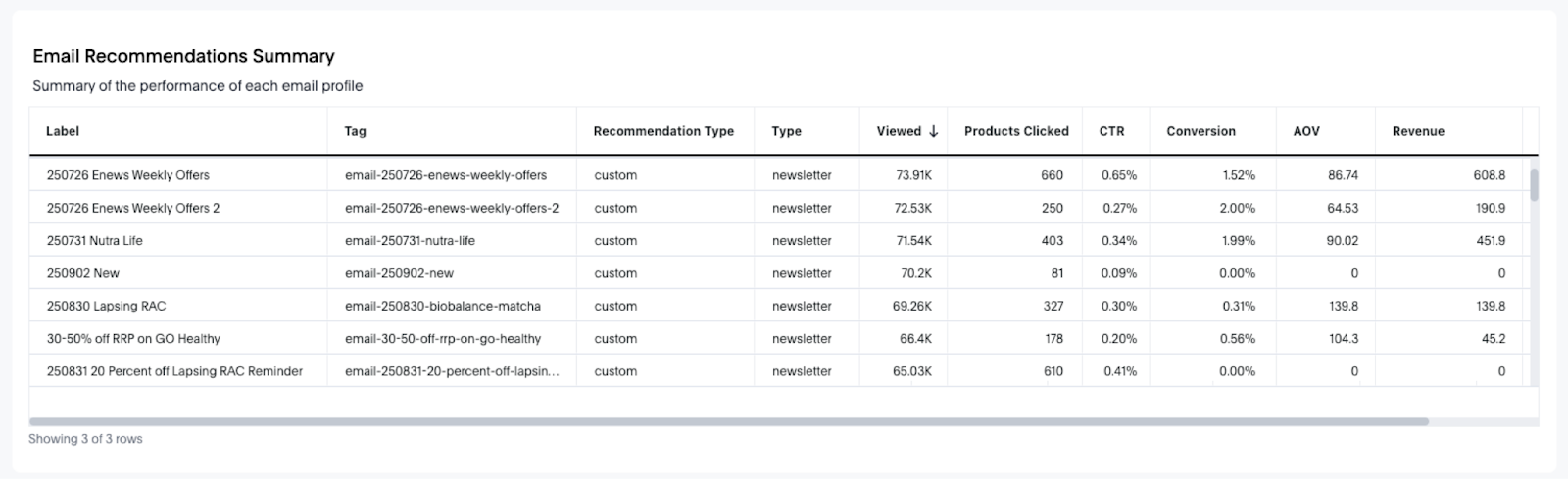This screenshot has width=1568, height=479.
Task: Click the email-250830-biobalance-matcha tag cell
Action: (442, 306)
